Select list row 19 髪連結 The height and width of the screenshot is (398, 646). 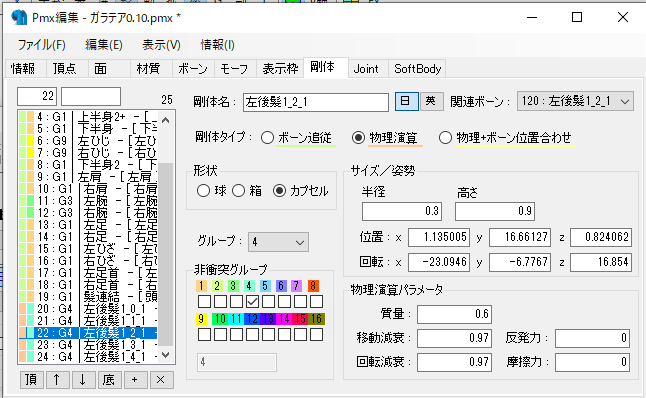tap(88, 297)
